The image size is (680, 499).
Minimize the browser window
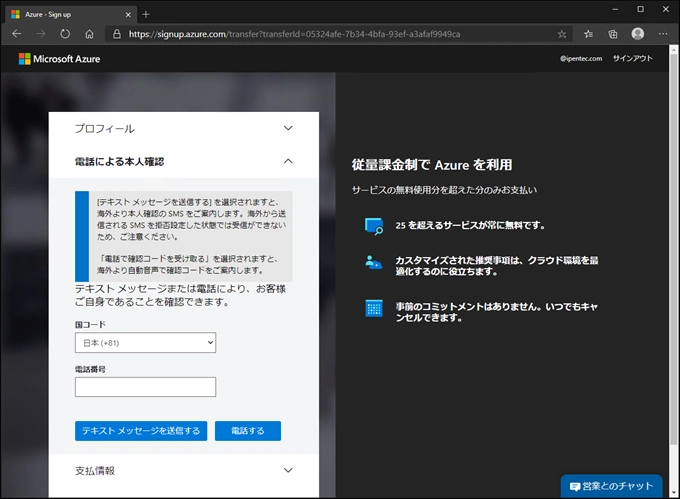pos(615,9)
